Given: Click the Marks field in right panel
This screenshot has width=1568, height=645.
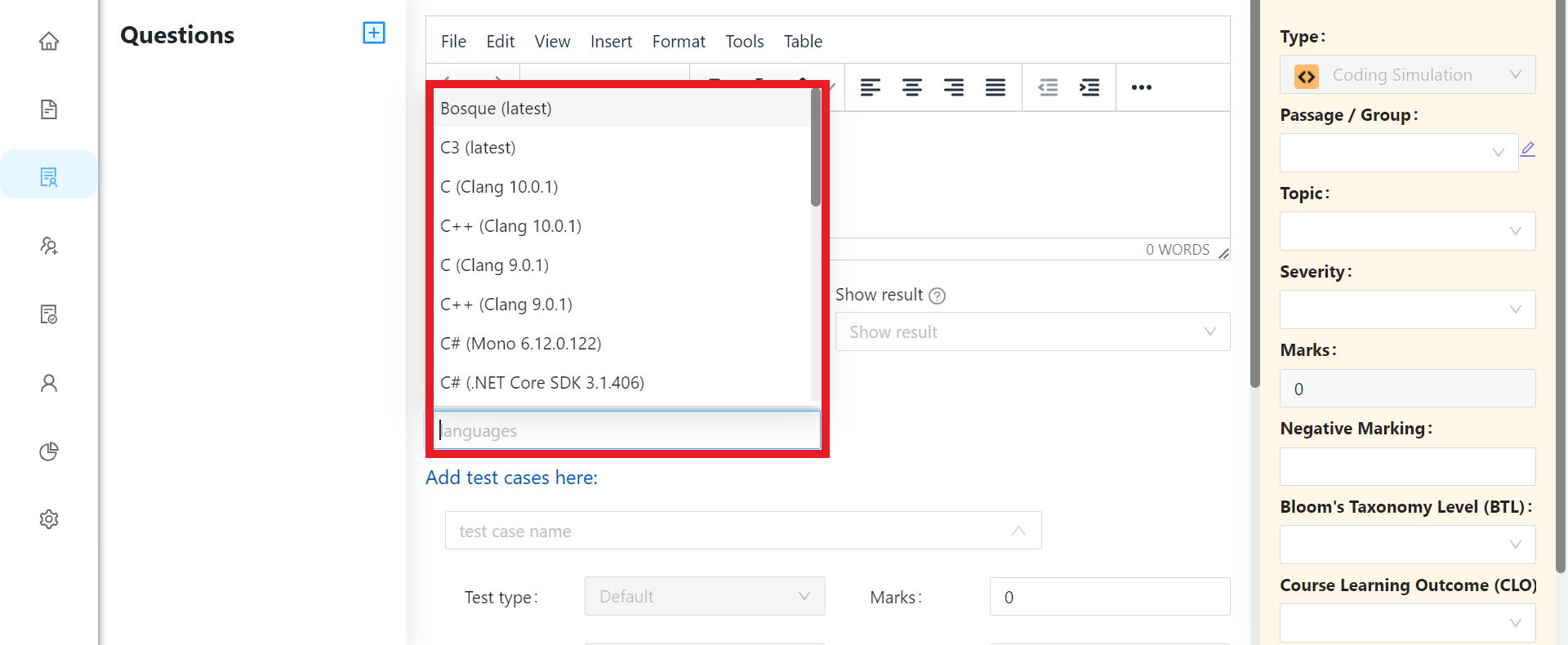Looking at the screenshot, I should tap(1407, 389).
